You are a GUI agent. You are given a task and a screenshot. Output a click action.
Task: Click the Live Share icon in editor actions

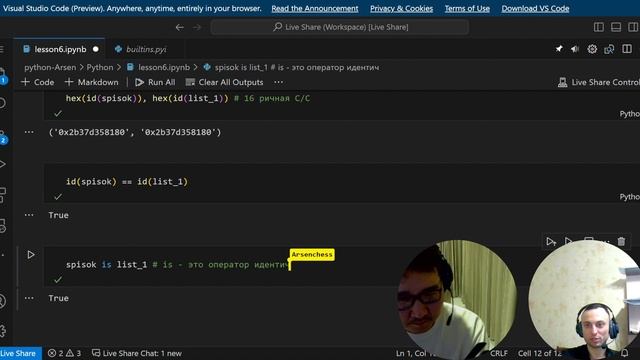(x=609, y=49)
